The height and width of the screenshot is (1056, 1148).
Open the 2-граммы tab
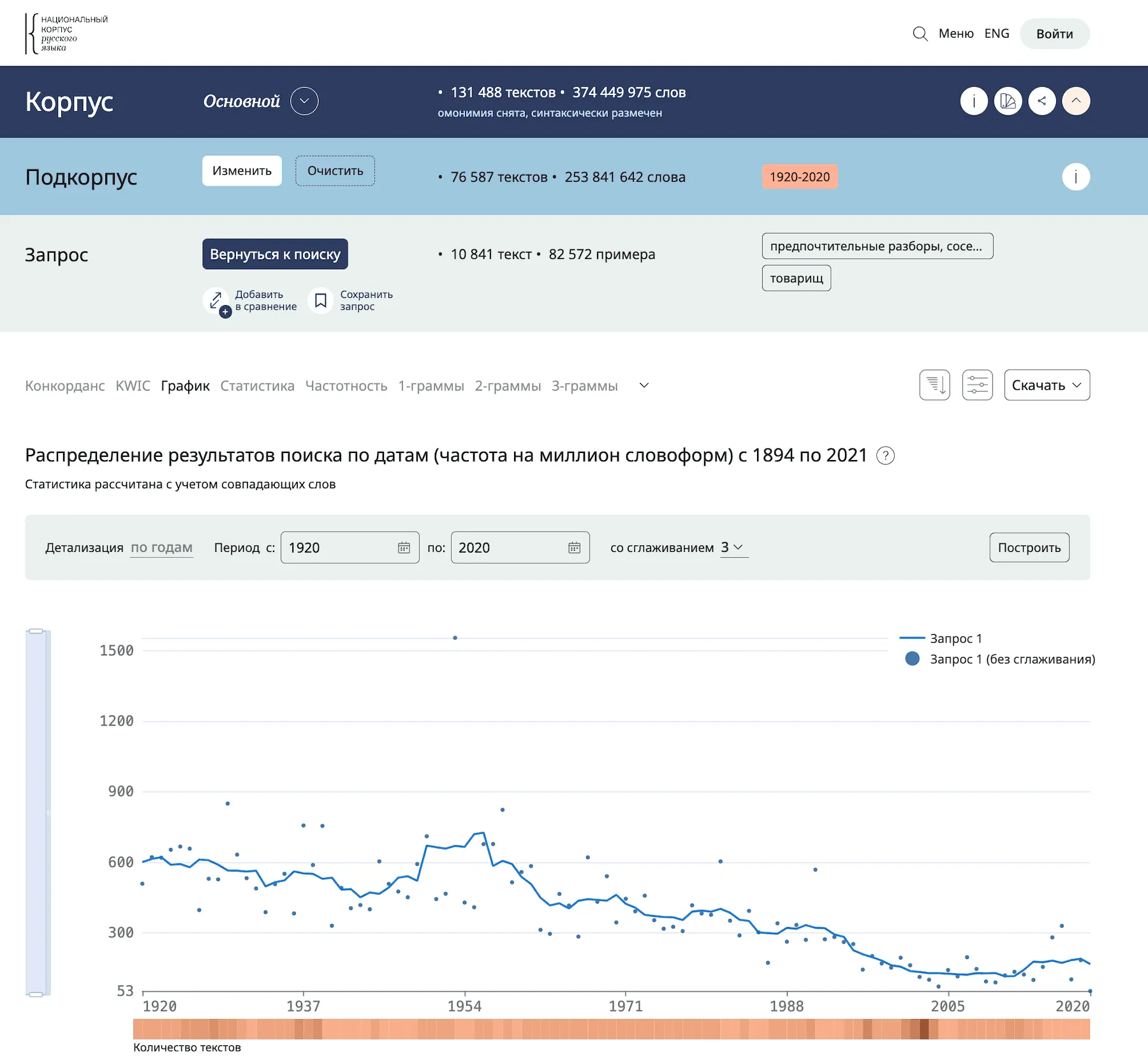click(x=508, y=386)
